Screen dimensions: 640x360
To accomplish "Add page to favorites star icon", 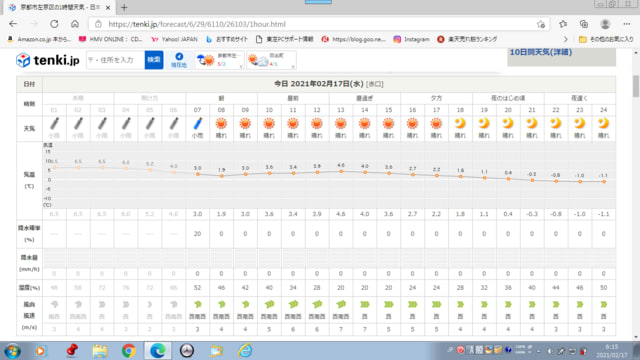I will [541, 24].
